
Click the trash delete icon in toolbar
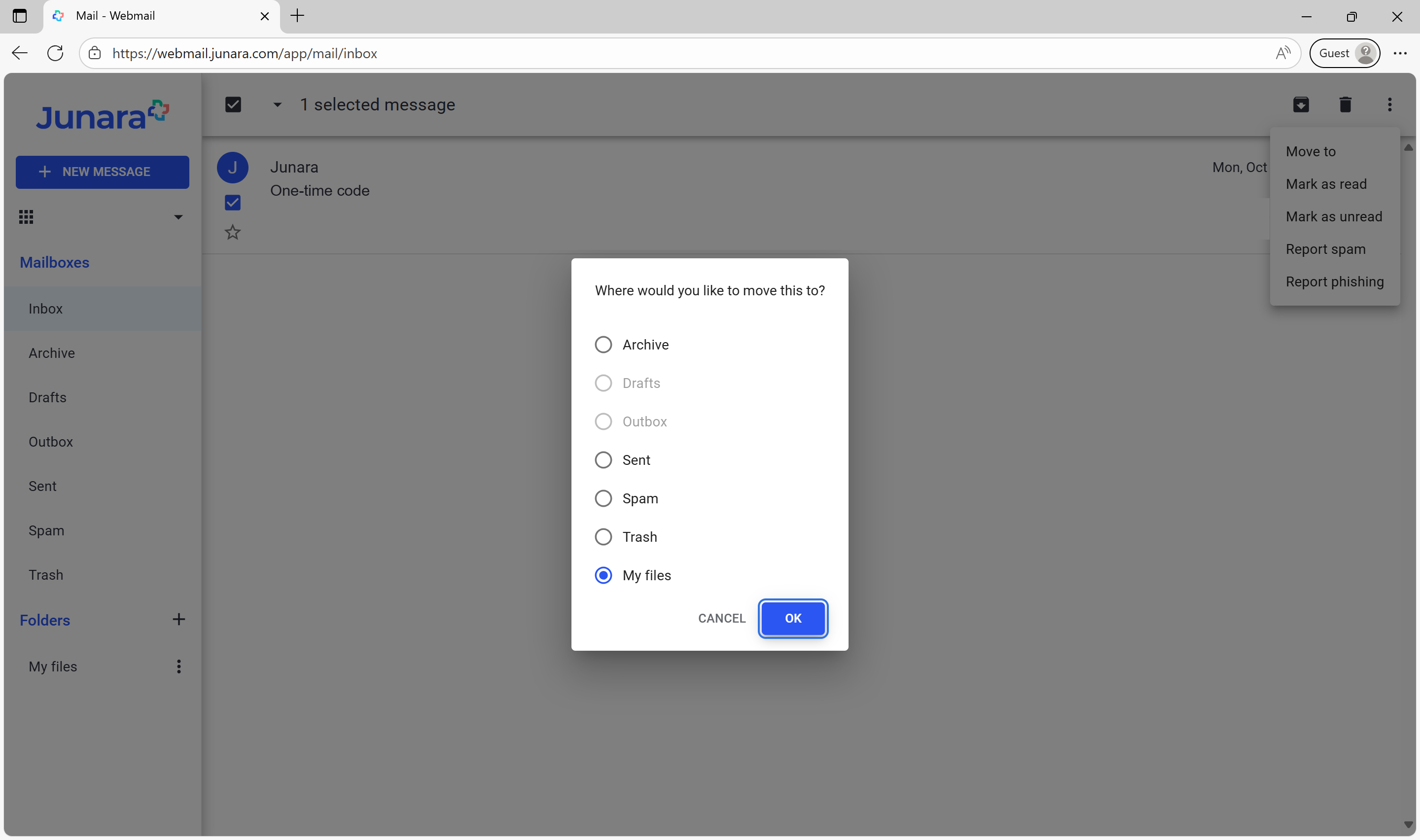tap(1345, 105)
